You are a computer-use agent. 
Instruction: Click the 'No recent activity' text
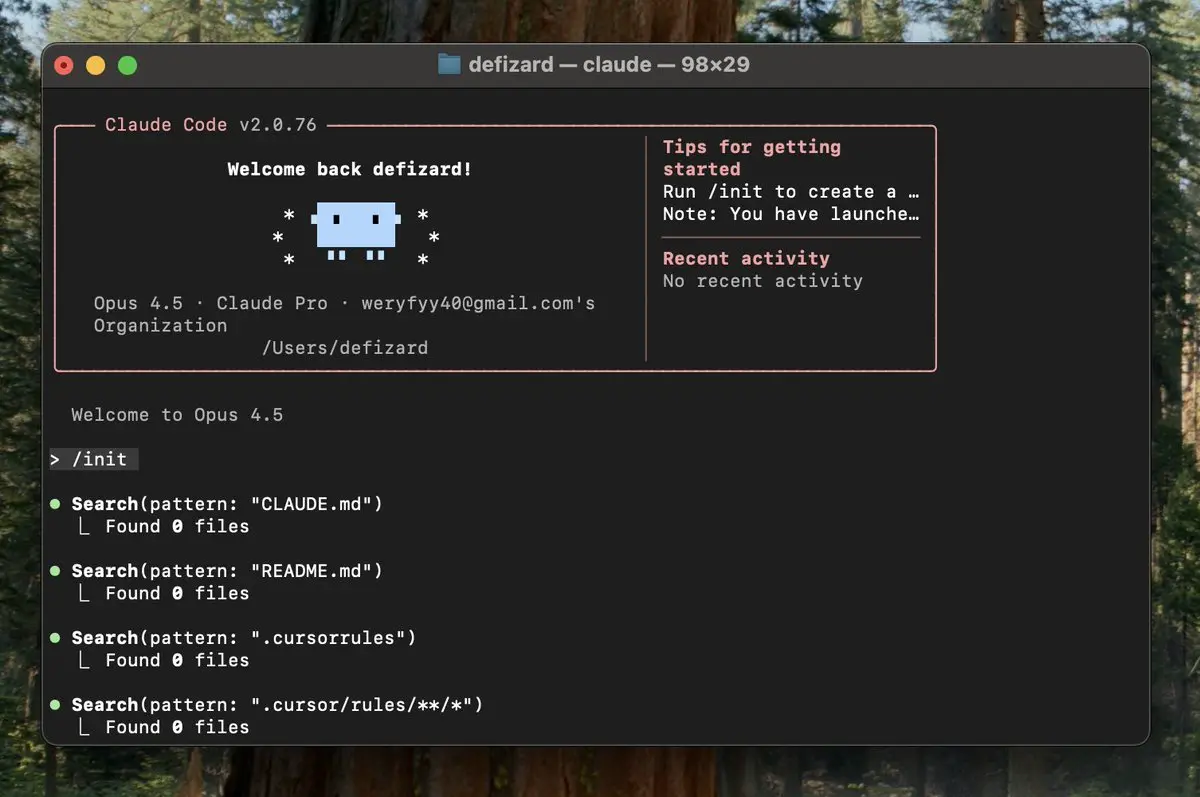[763, 281]
